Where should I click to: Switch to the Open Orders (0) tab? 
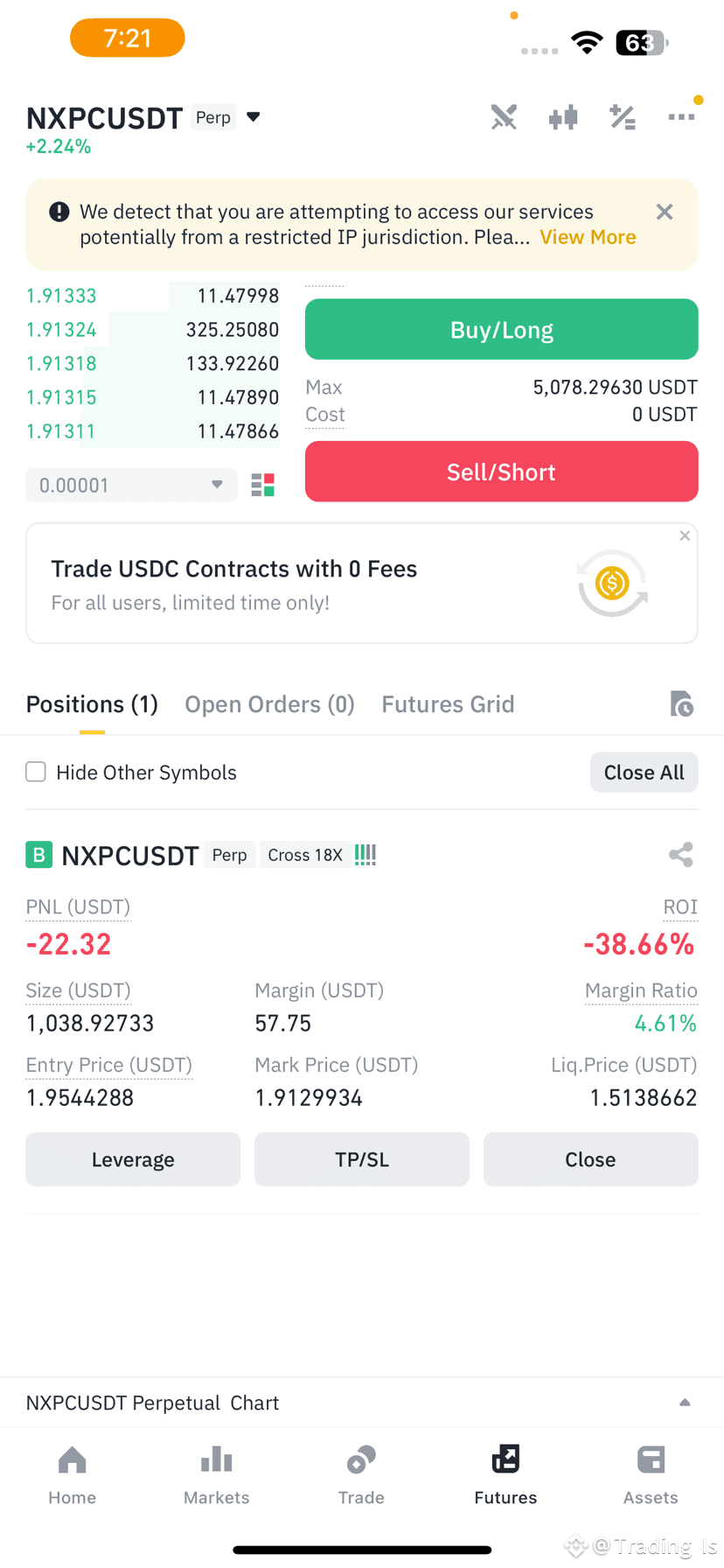coord(269,704)
